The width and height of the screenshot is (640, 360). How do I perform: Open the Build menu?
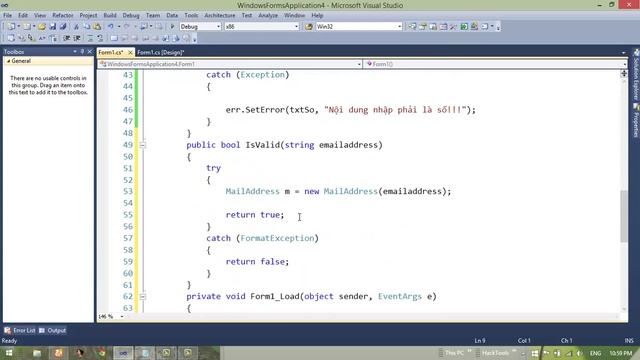110,15
